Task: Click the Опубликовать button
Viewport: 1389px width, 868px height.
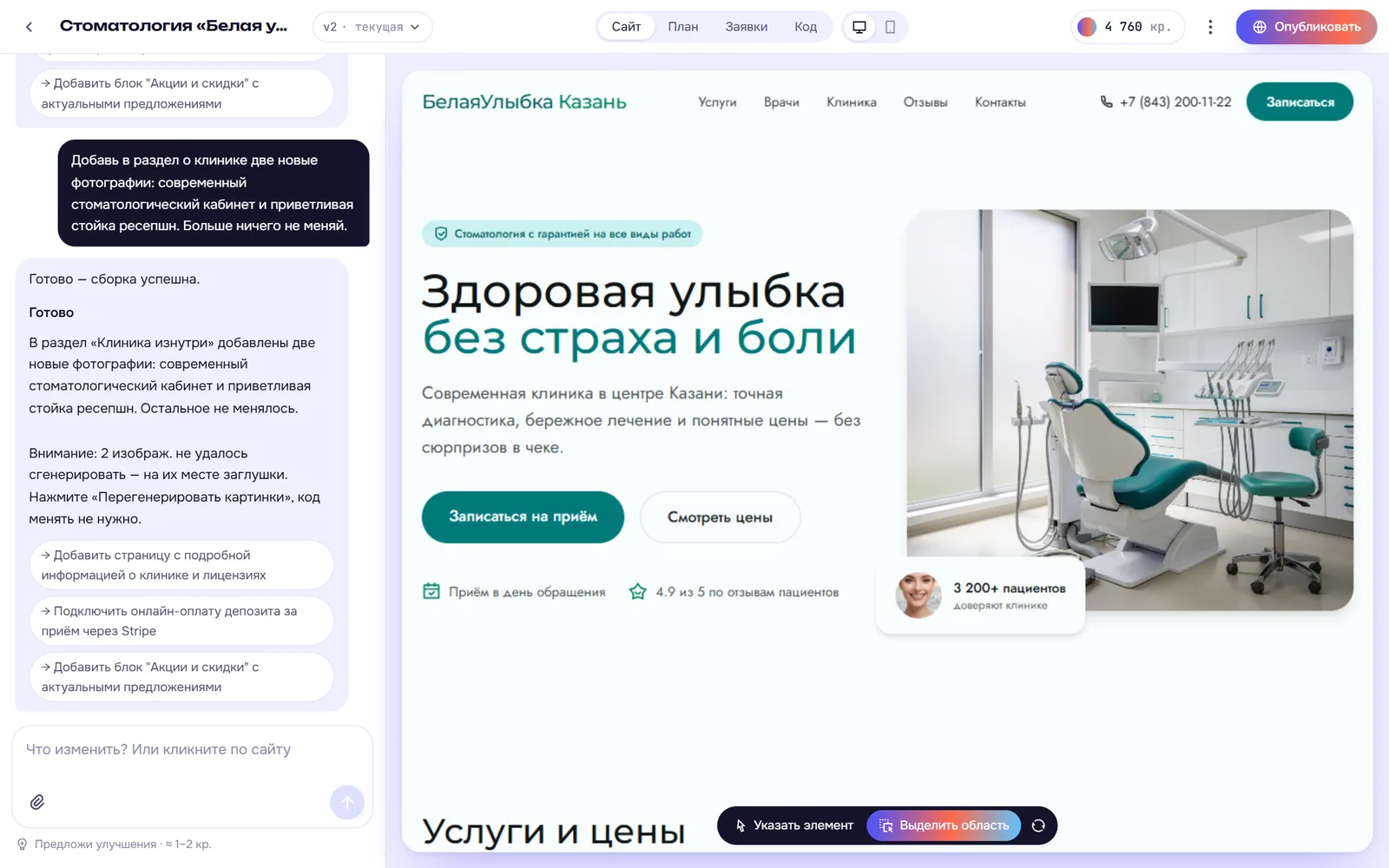Action: pos(1307,27)
